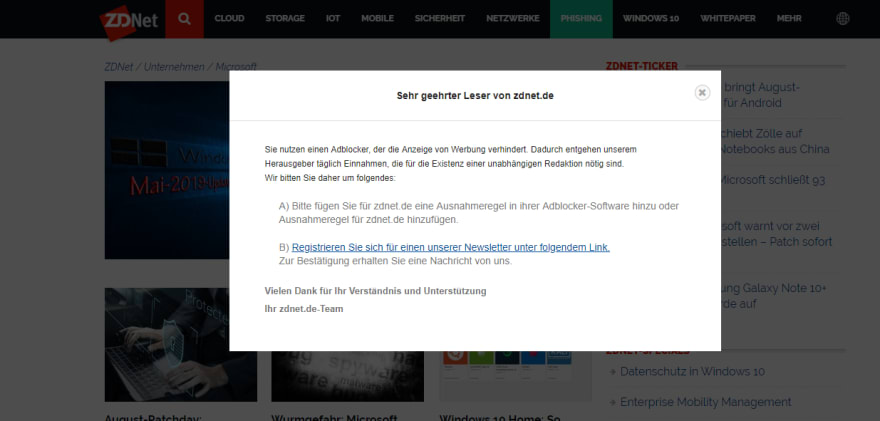Go to the IOT section
This screenshot has height=421, width=880.
pos(333,19)
